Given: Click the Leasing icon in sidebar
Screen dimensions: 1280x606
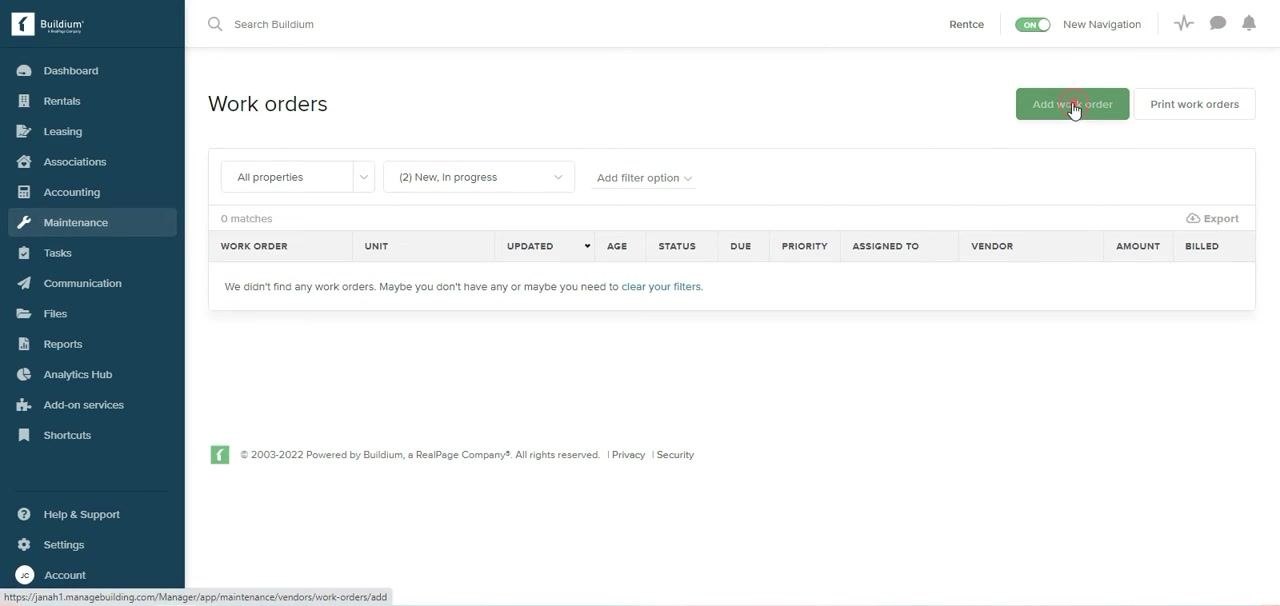Looking at the screenshot, I should coord(24,131).
